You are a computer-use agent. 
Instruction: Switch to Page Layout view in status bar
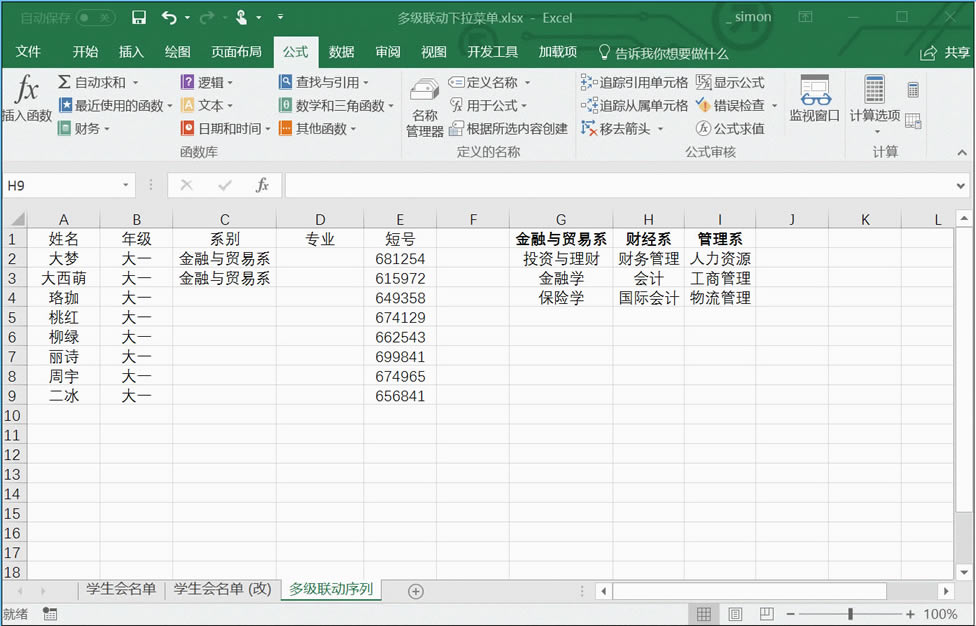pyautogui.click(x=735, y=614)
